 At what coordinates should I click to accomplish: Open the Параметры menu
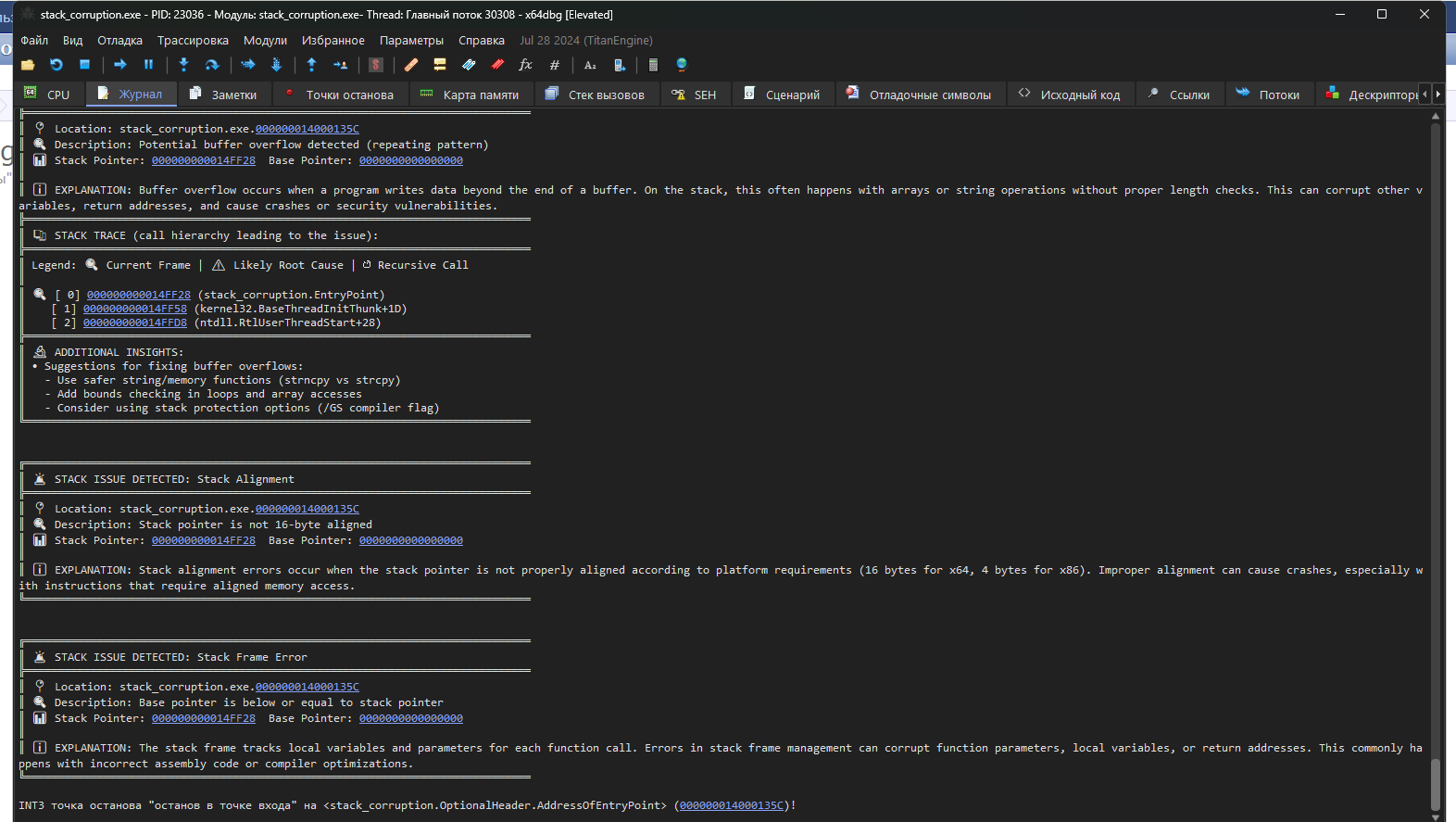coord(411,41)
